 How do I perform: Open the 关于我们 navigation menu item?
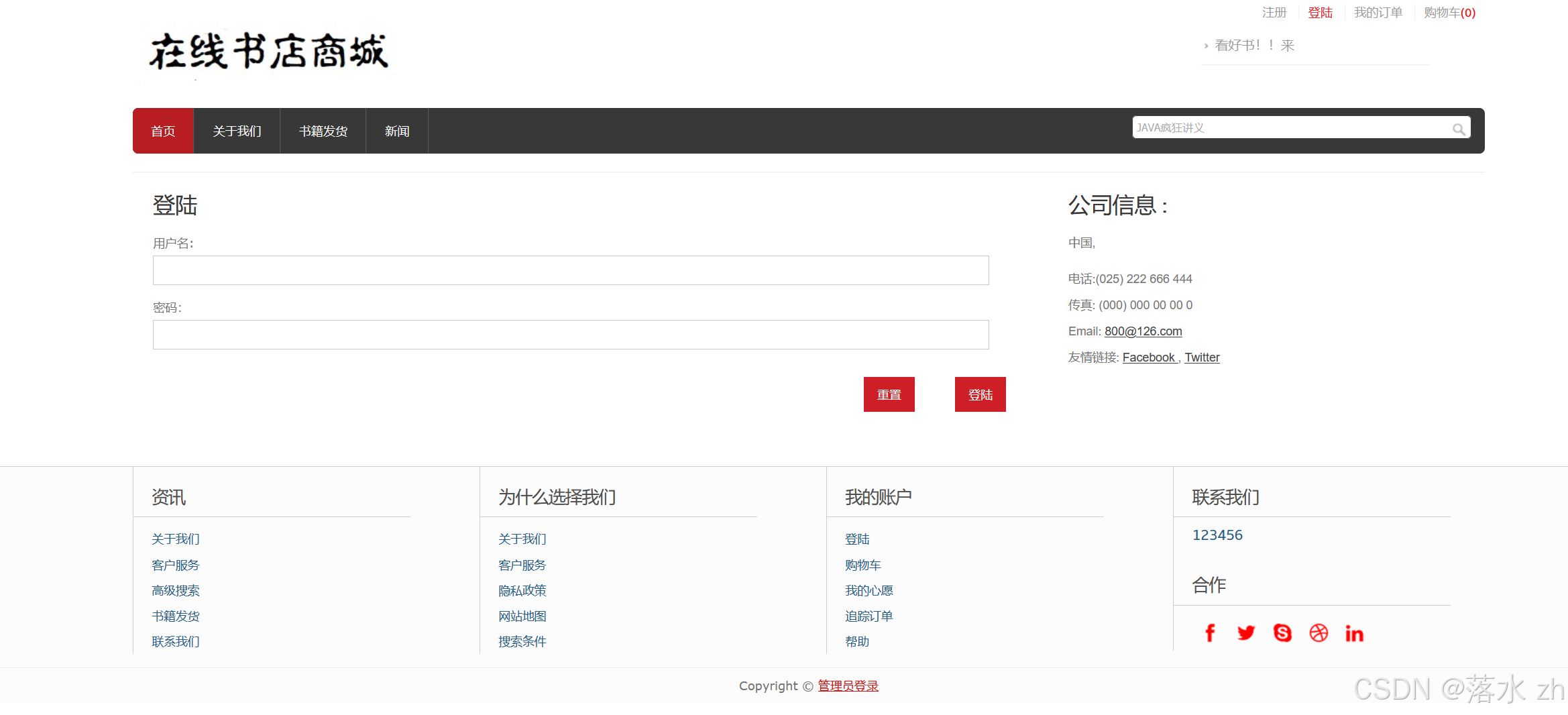point(237,131)
